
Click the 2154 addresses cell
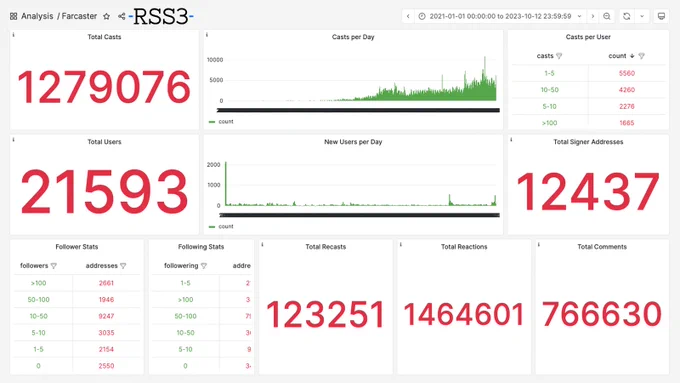[x=106, y=349]
